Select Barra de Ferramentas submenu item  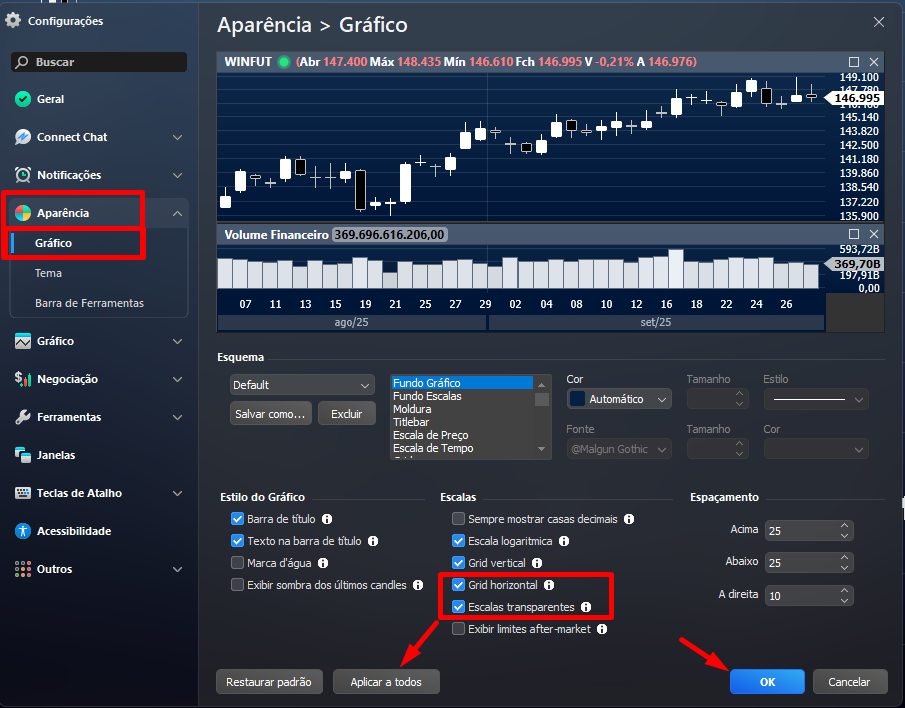coord(89,303)
